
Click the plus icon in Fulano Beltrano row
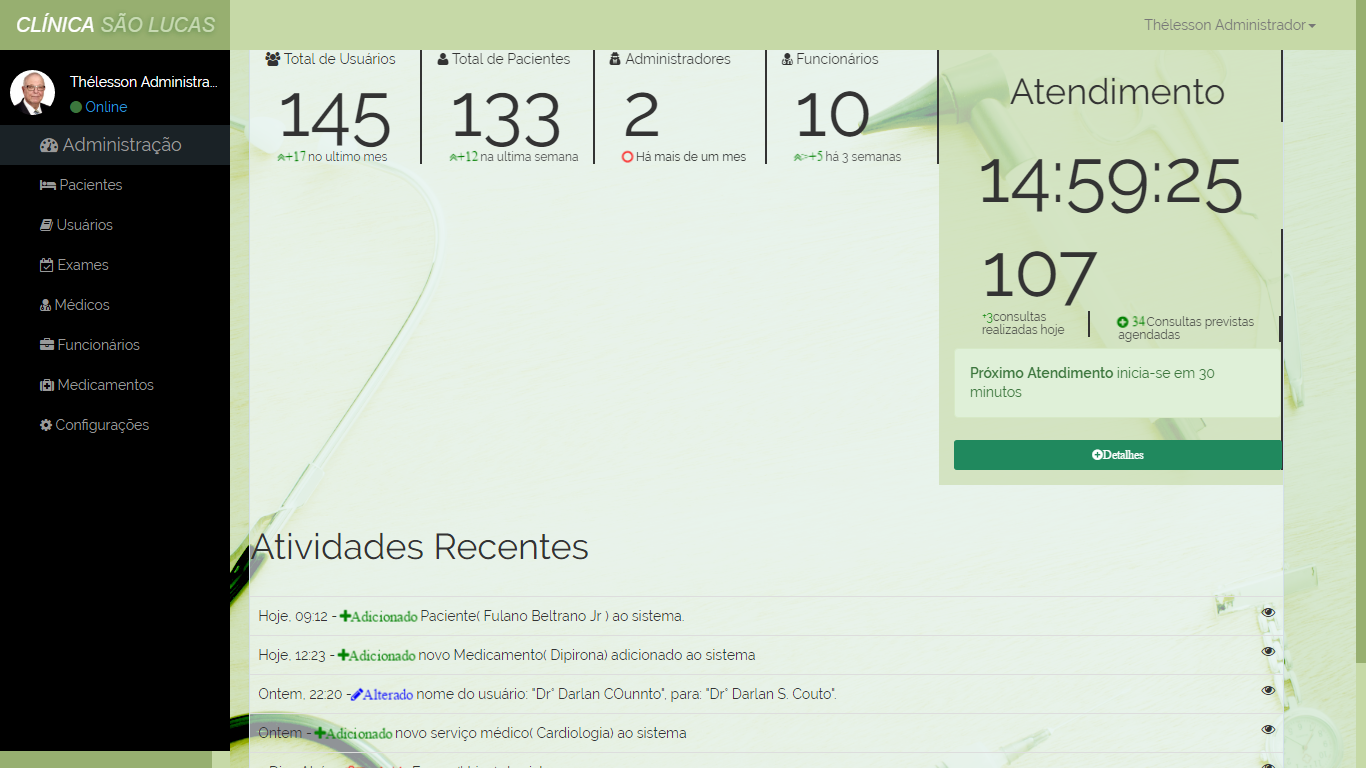coord(345,616)
